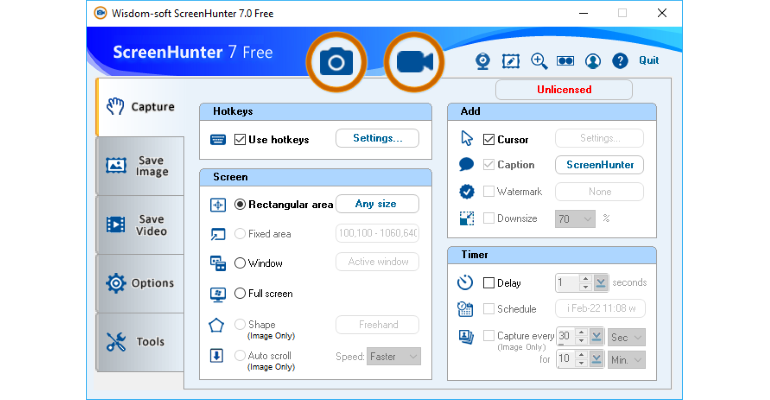Viewport: 770px width, 400px height.
Task: Expand the Delay seconds dropdown arrow
Action: point(600,283)
